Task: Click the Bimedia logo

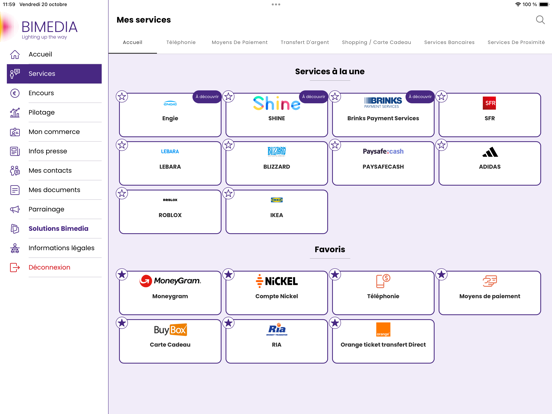Action: click(x=49, y=29)
